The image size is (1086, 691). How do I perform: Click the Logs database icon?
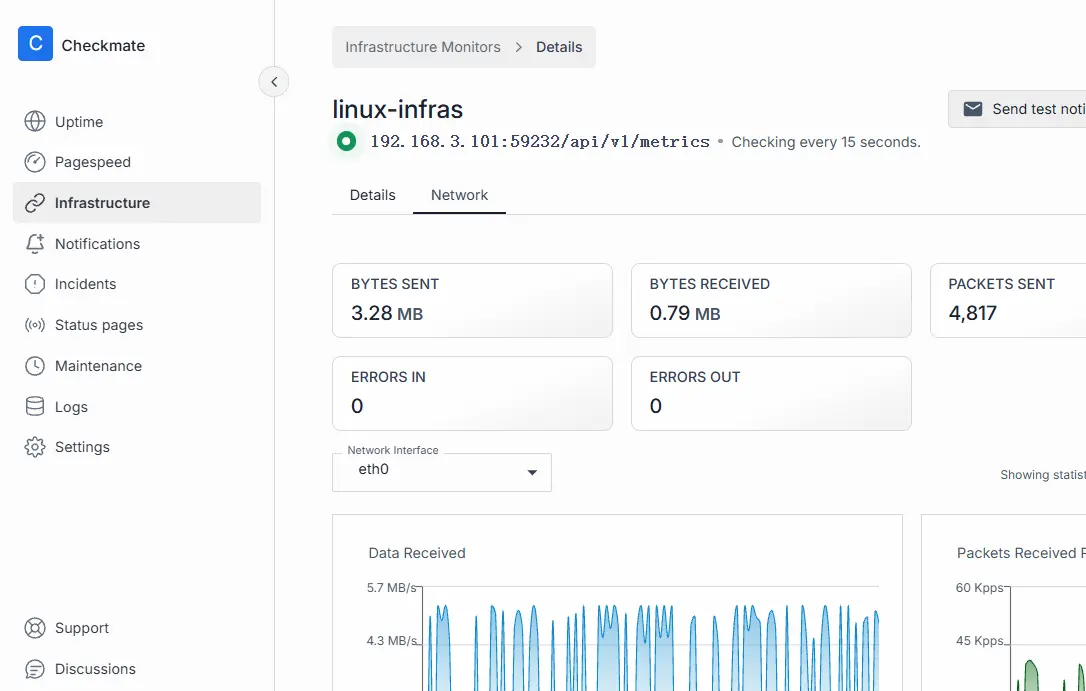(35, 407)
